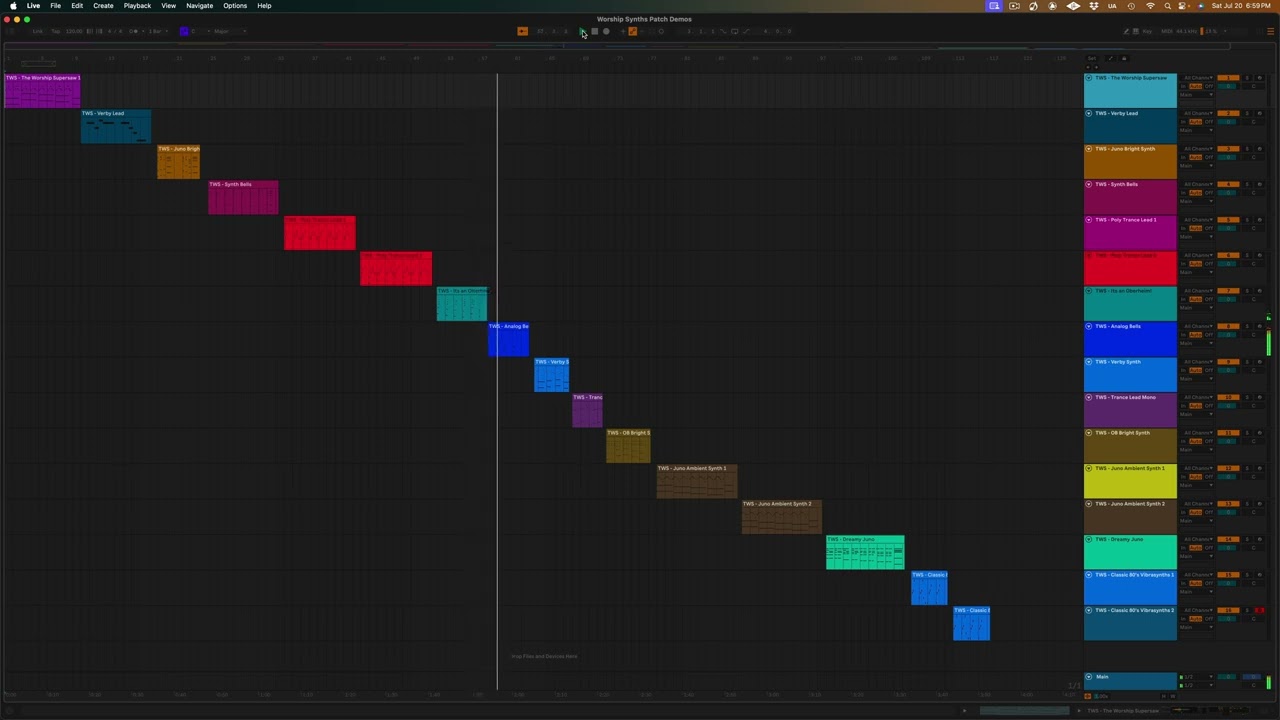This screenshot has width=1280, height=720.
Task: Unfold the TWS - Dreamy Juno track
Action: pyautogui.click(x=1089, y=539)
